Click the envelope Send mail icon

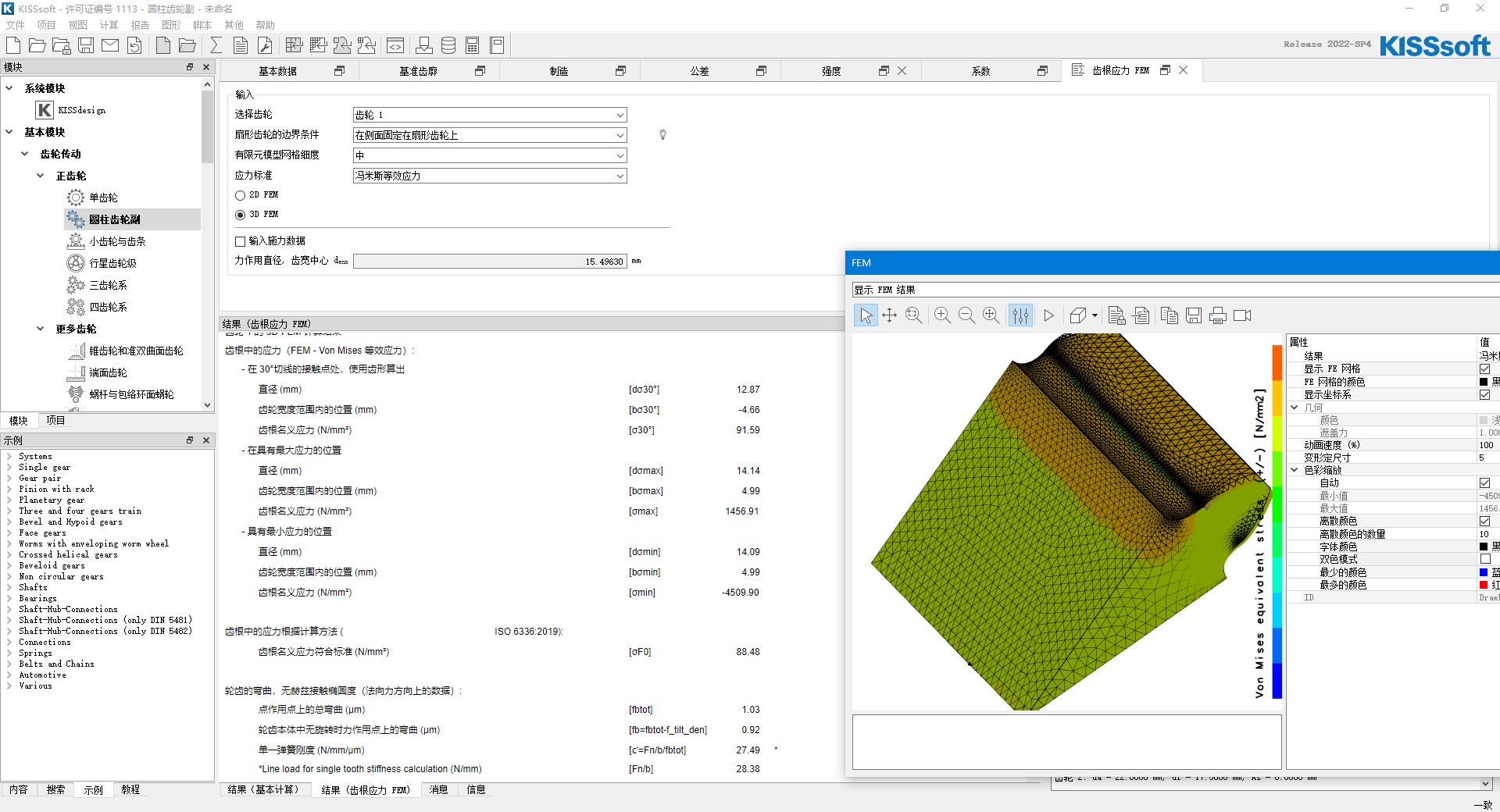pos(110,45)
